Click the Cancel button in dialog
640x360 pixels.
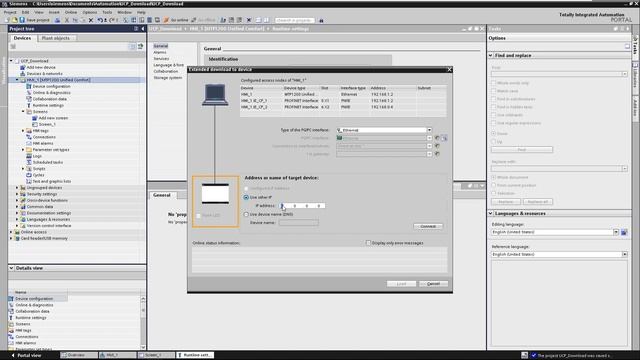[x=433, y=284]
